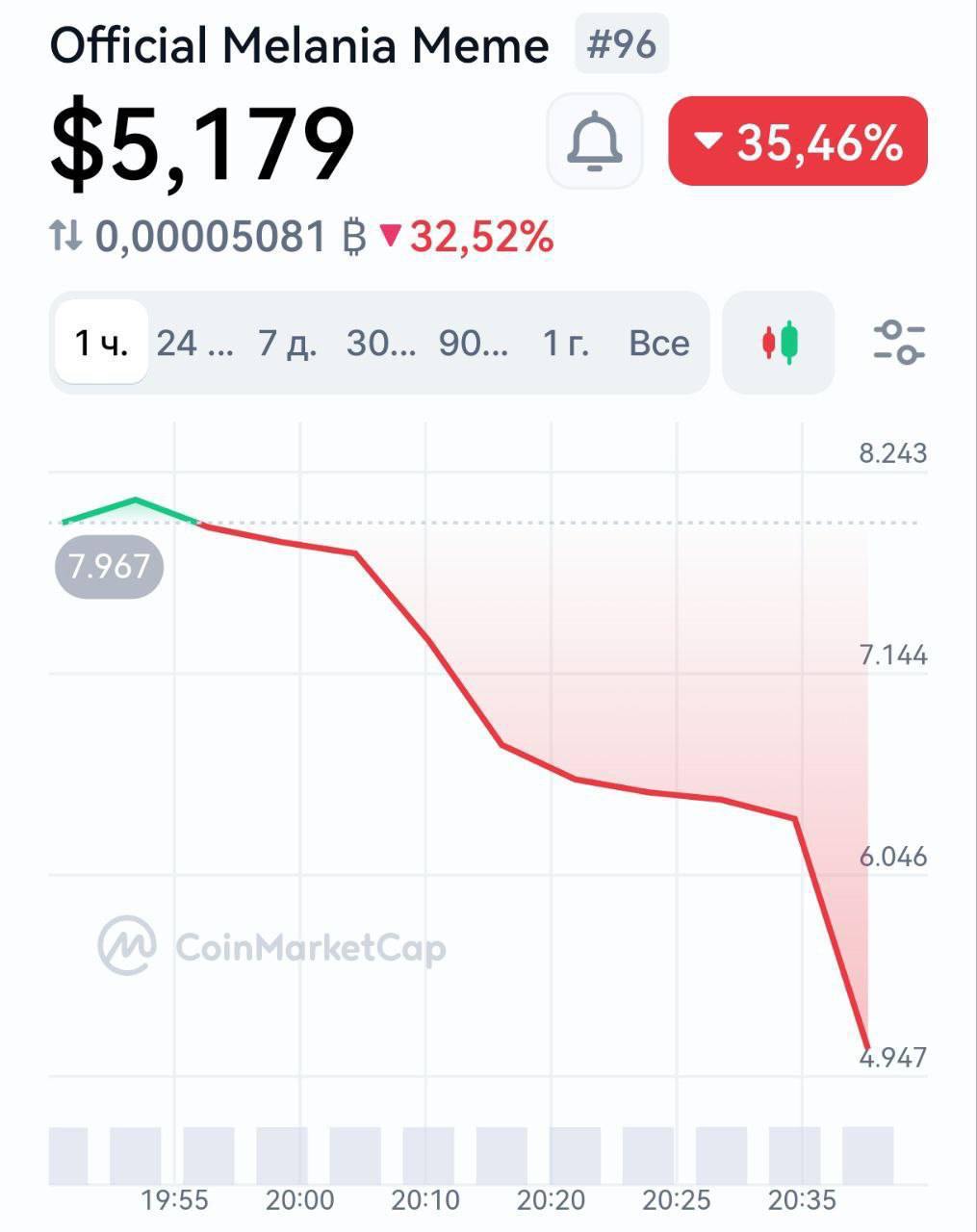Click the green peak on chart line
977x1232 pixels.
136,500
